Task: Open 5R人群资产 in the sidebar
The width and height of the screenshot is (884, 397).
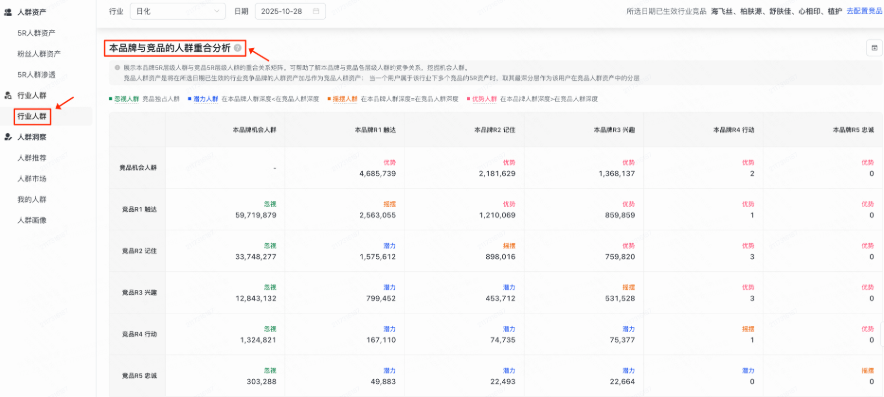Action: tap(37, 33)
